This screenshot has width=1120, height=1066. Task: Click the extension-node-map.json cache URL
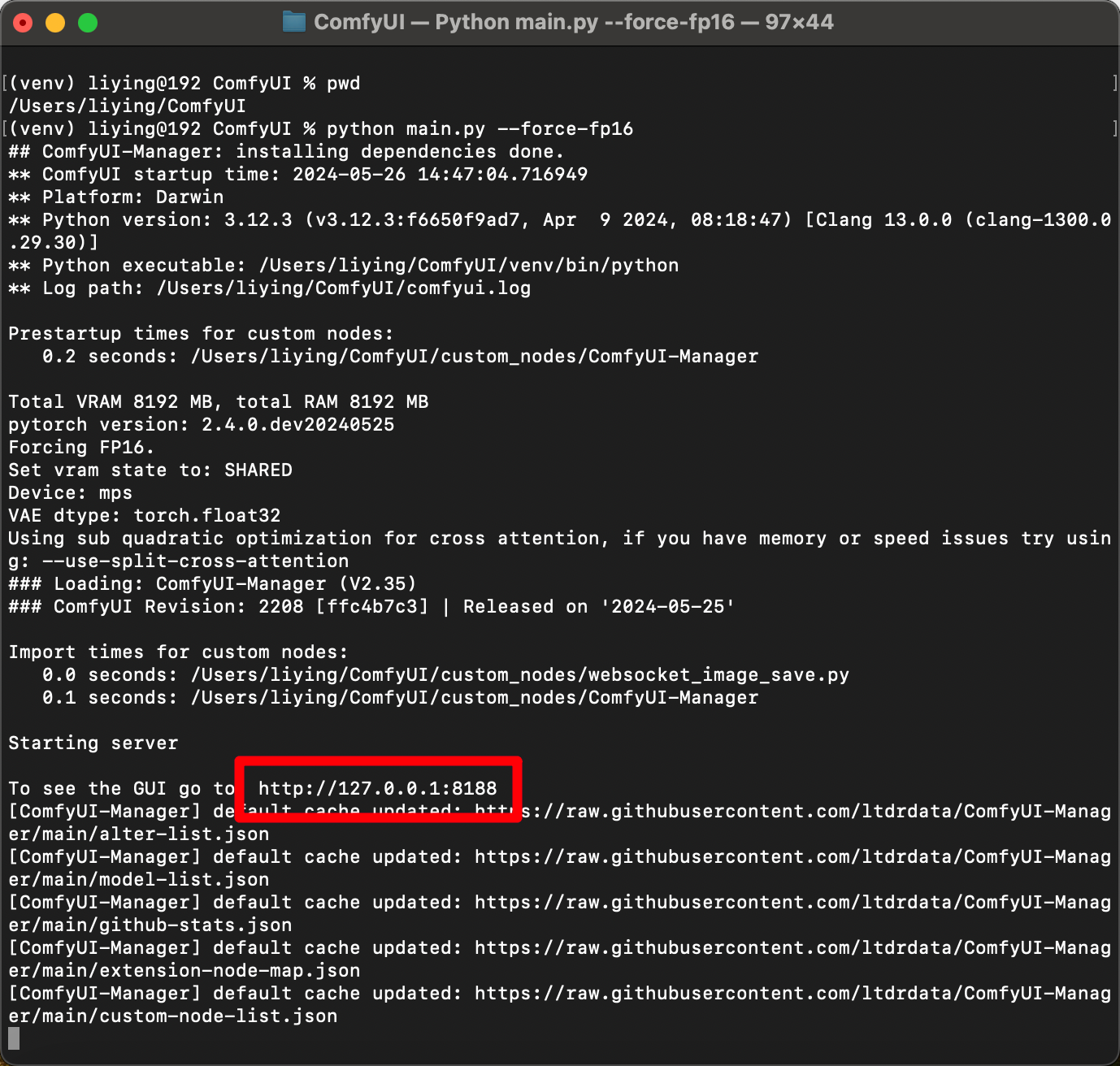point(559,959)
